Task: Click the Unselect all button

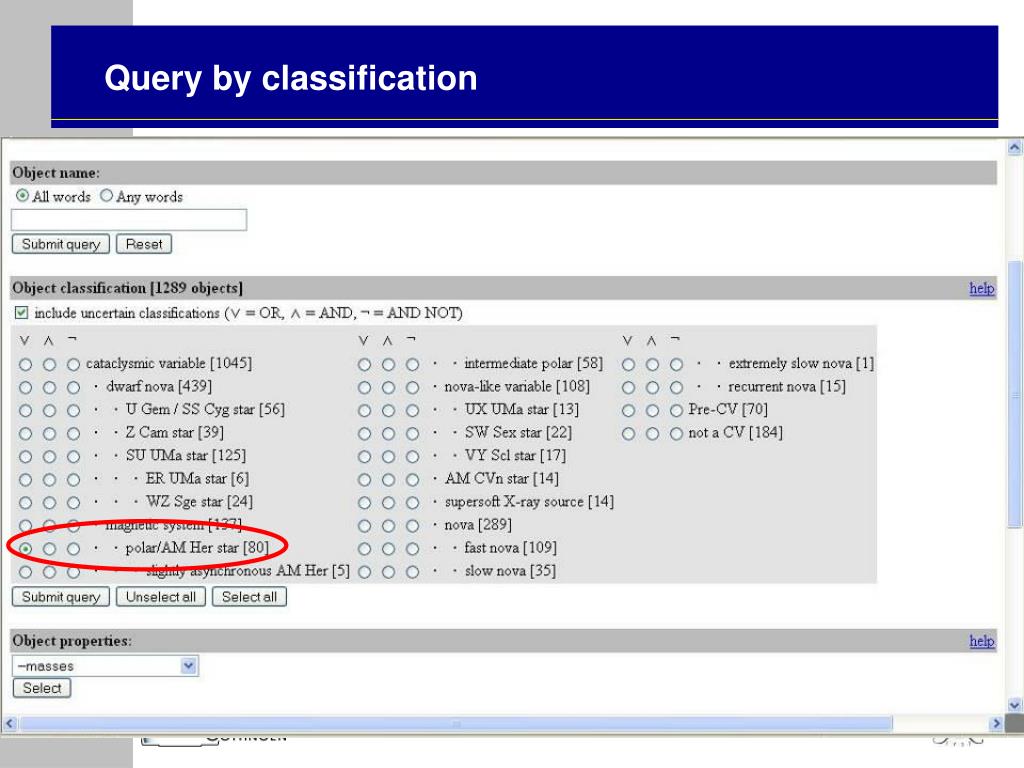Action: 161,597
